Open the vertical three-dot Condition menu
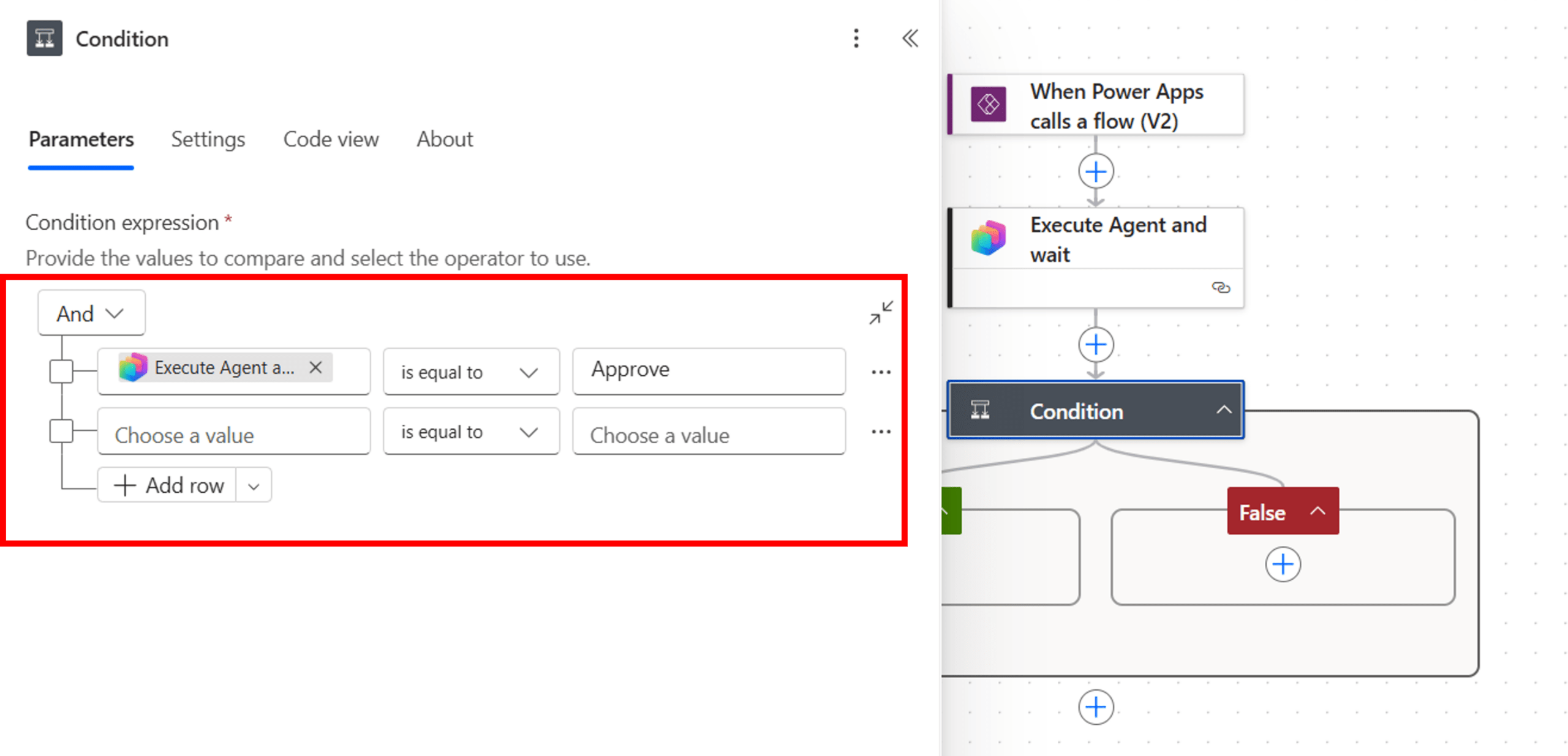 tap(856, 39)
